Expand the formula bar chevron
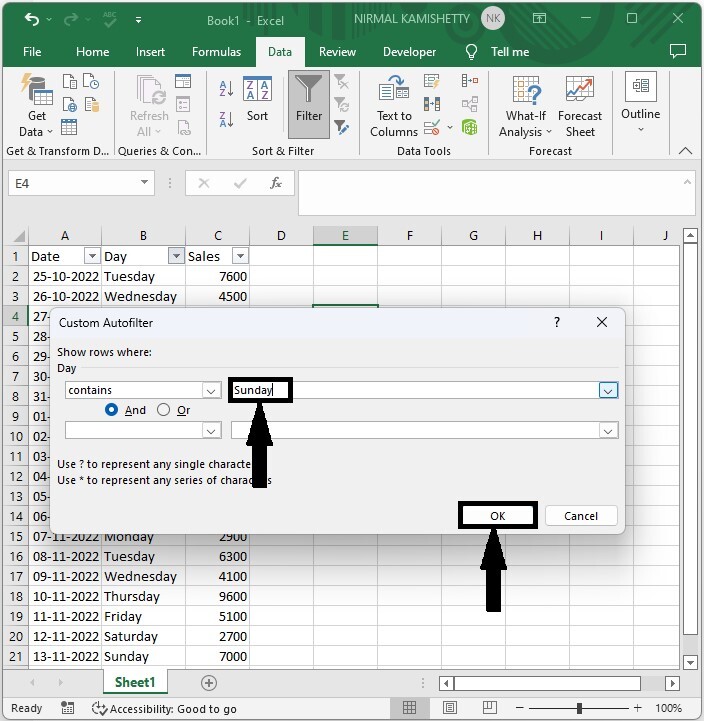Screen dimensions: 704x721 click(687, 182)
